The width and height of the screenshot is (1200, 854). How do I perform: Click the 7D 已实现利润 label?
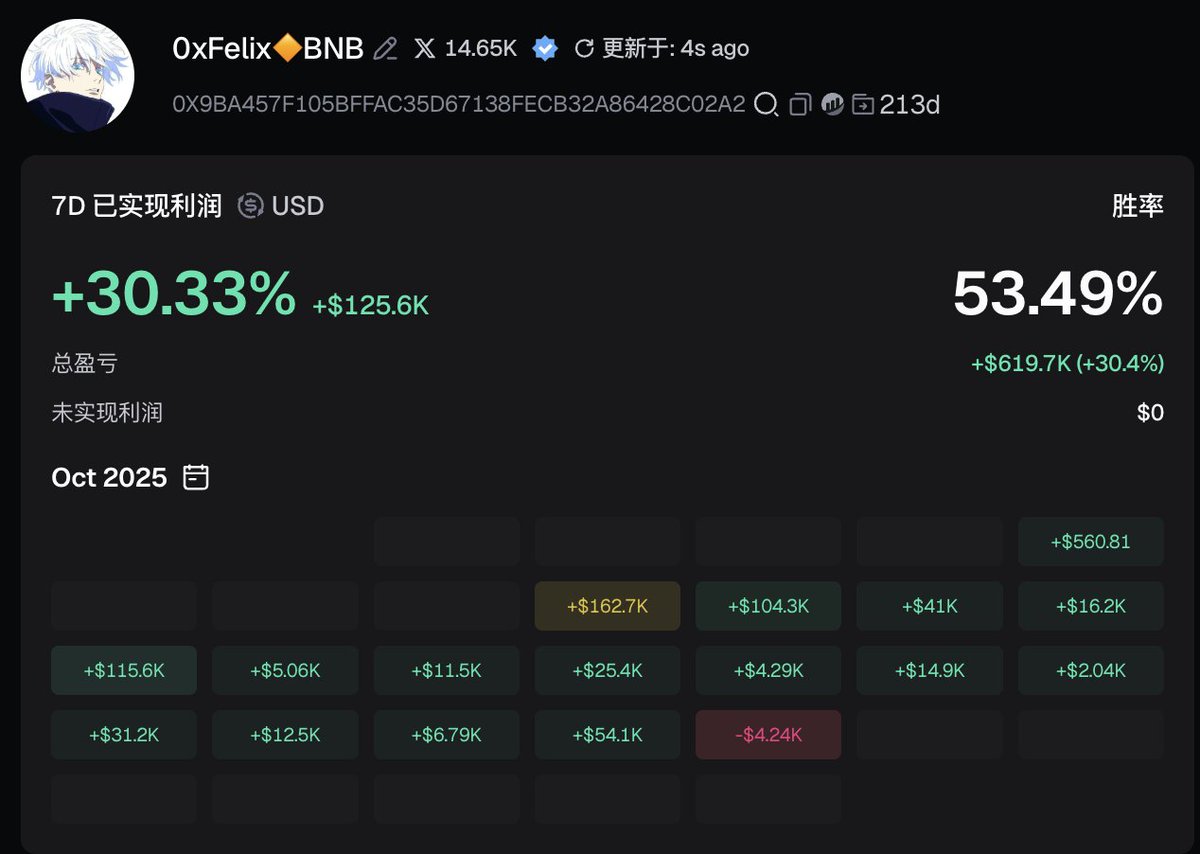(x=137, y=206)
